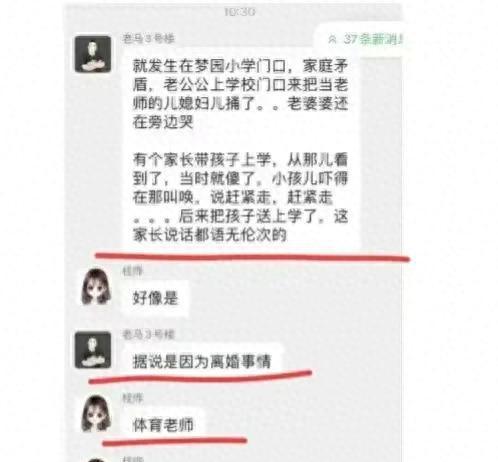This screenshot has height=462, width=498.
Task: Open 老马3号楼's avatar beside 据说是因为离婚事情
Action: click(93, 350)
